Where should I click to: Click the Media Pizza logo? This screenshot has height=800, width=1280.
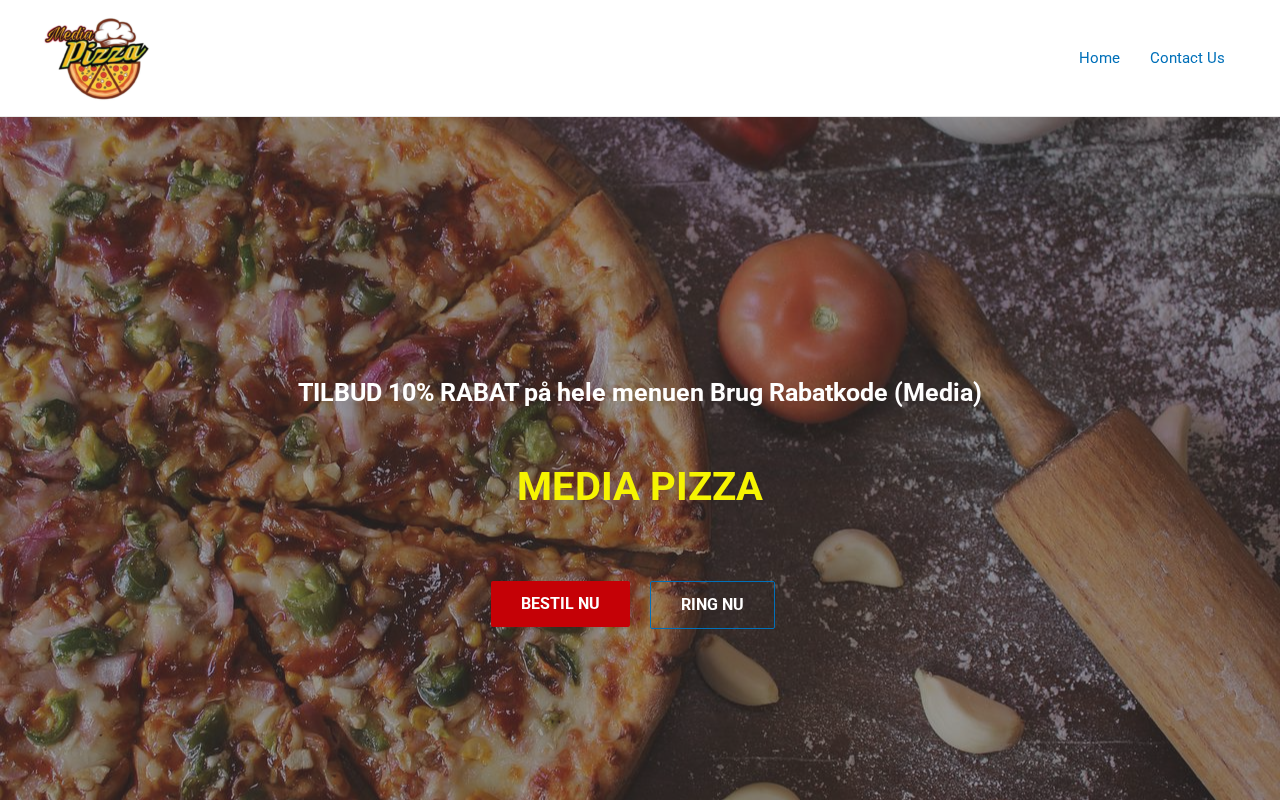97,58
